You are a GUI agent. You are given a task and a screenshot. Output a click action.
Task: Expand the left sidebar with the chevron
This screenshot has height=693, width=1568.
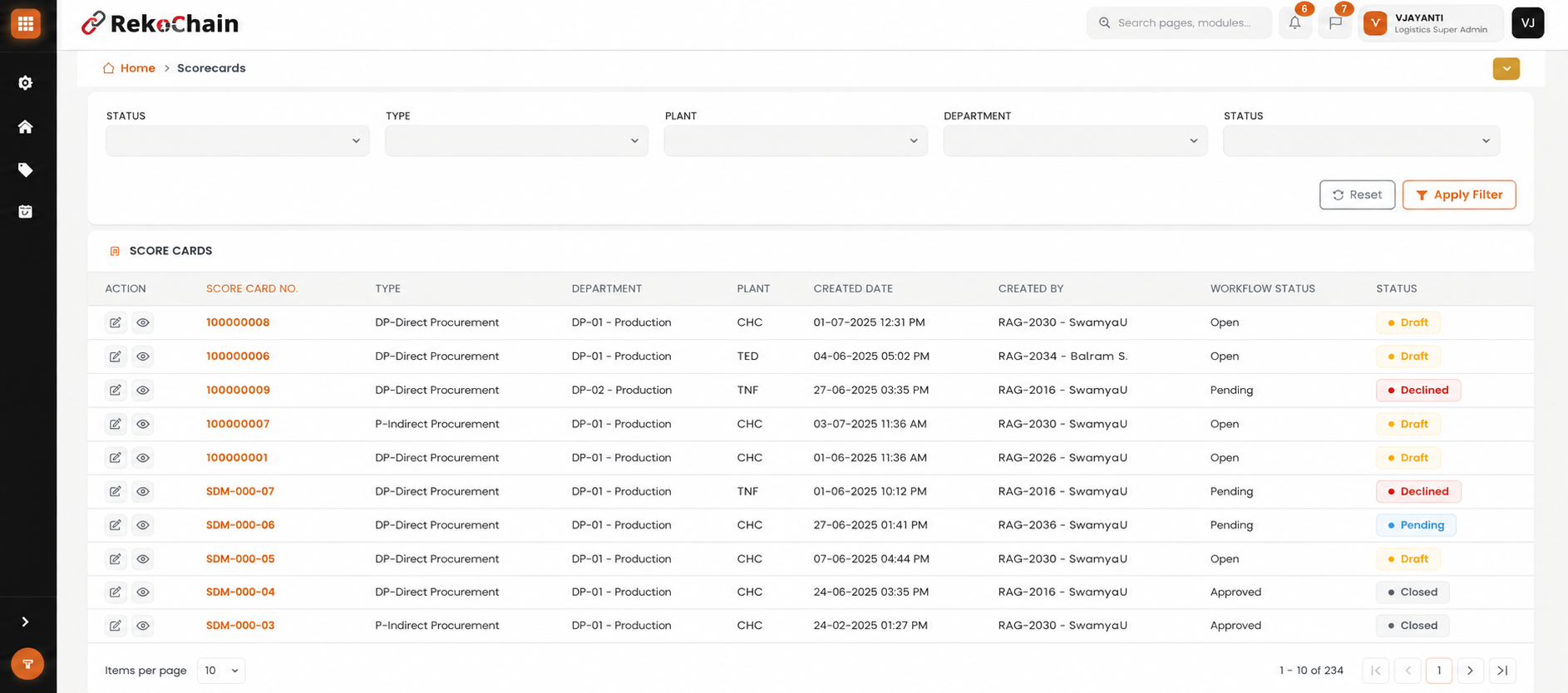26,622
